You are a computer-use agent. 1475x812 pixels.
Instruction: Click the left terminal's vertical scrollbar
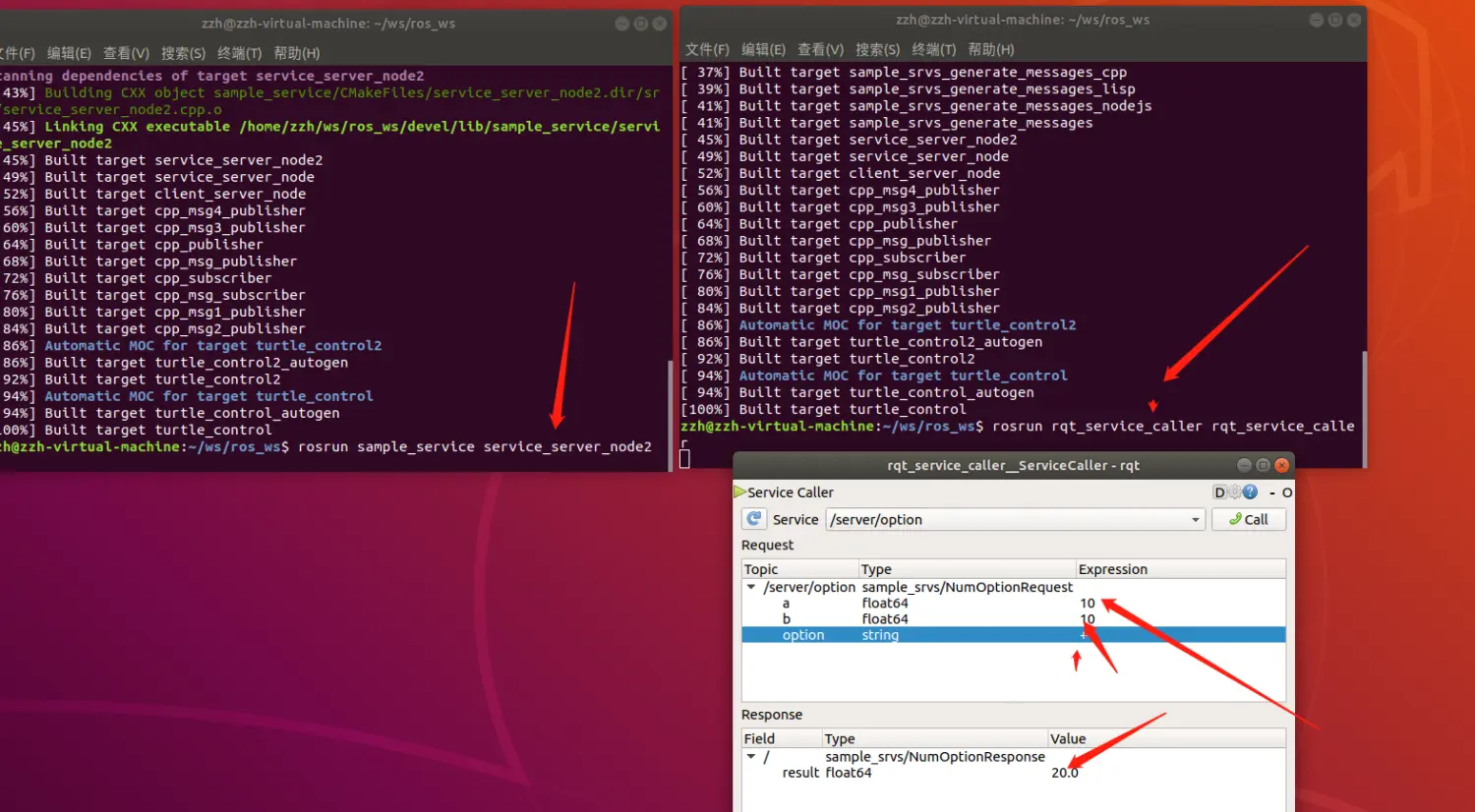670,413
